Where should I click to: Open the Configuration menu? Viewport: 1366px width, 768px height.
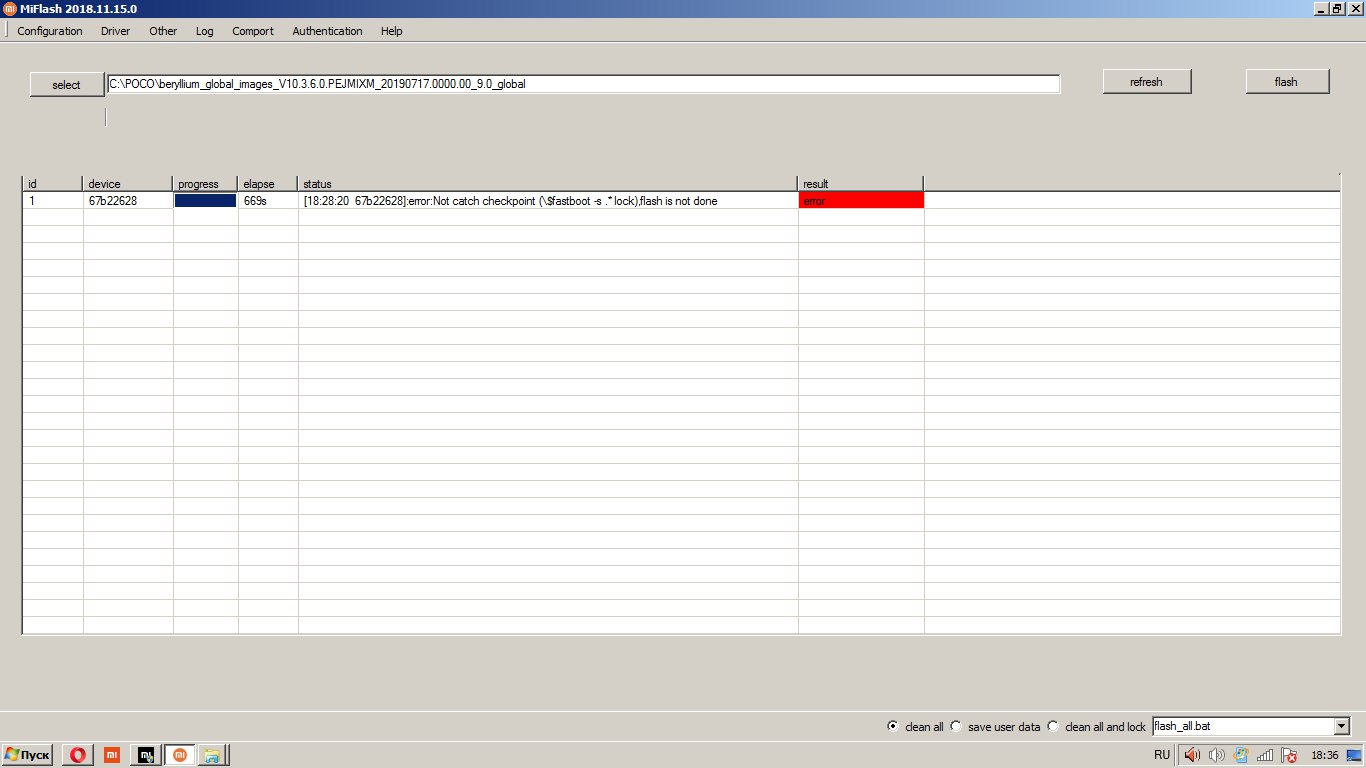coord(50,31)
